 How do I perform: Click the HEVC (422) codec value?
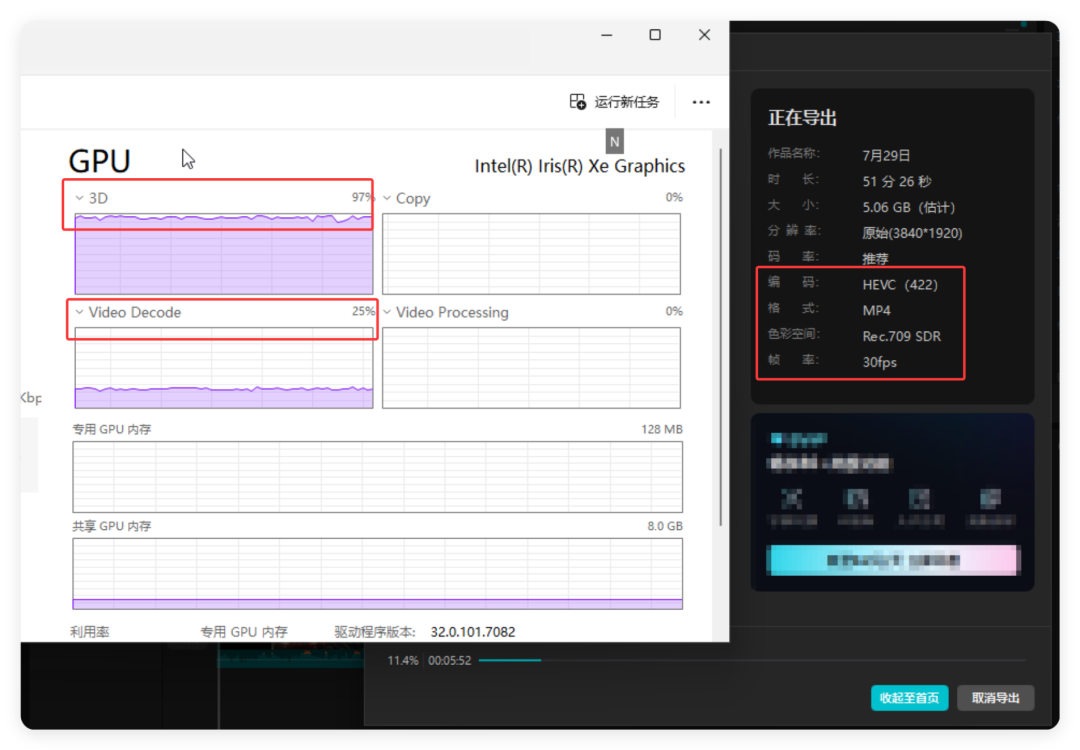coord(900,284)
